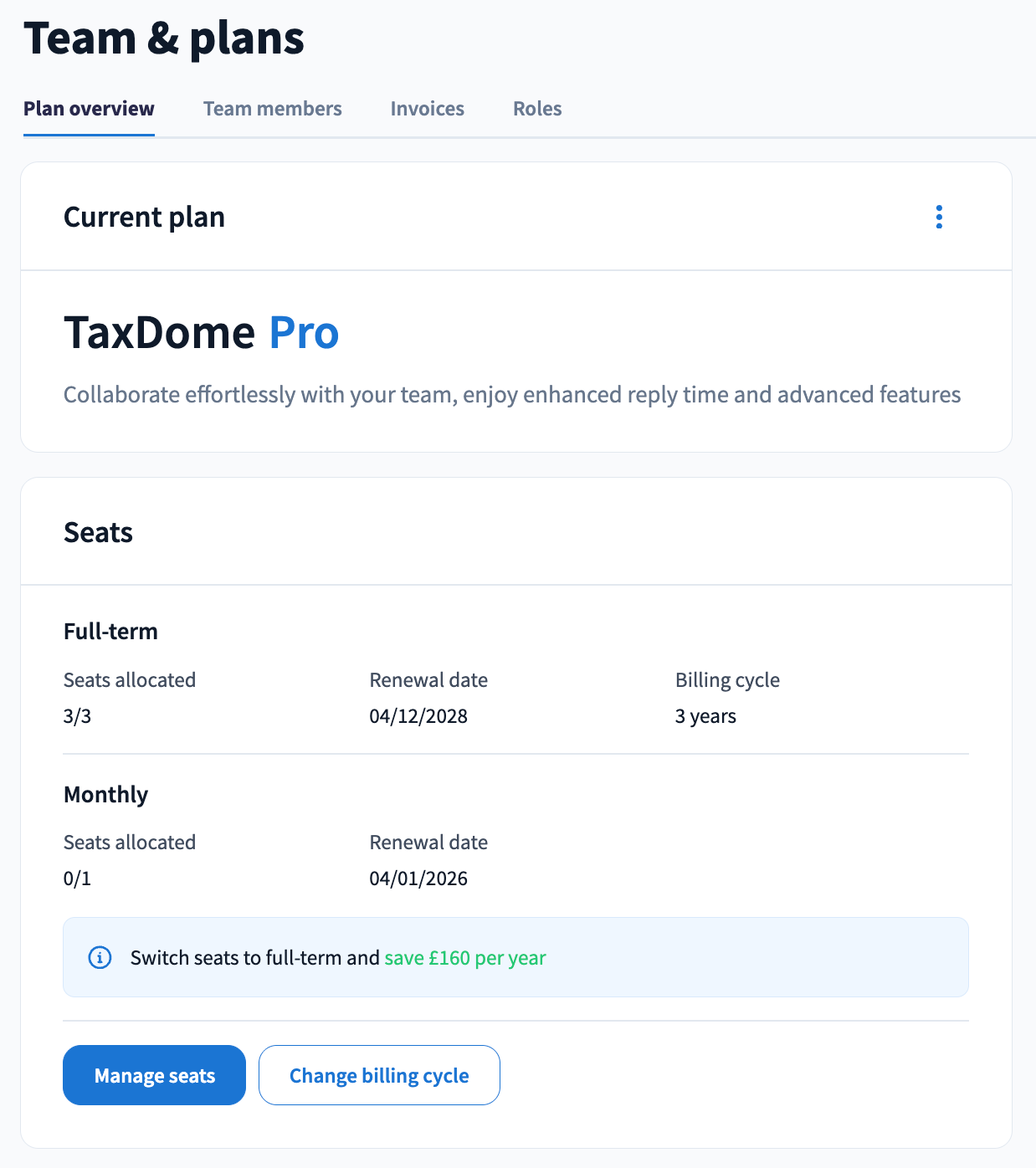Click the 3/3 full-term seats value
The width and height of the screenshot is (1036, 1168).
coord(77,716)
